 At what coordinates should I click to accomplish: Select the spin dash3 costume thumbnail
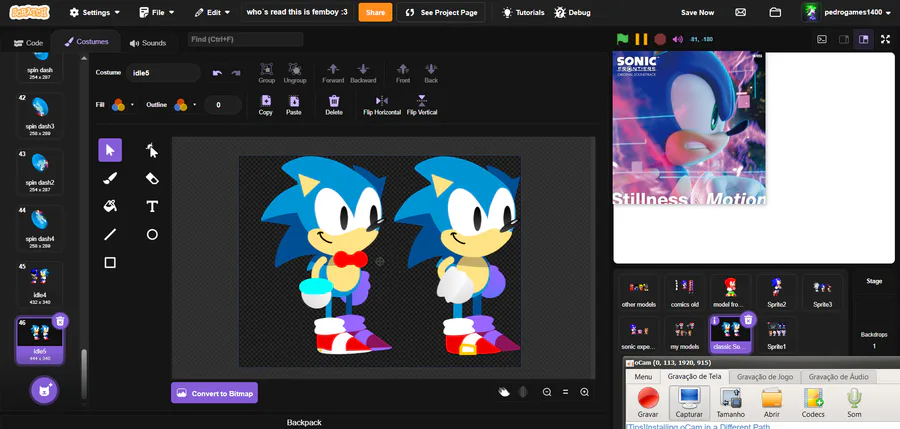pos(40,114)
